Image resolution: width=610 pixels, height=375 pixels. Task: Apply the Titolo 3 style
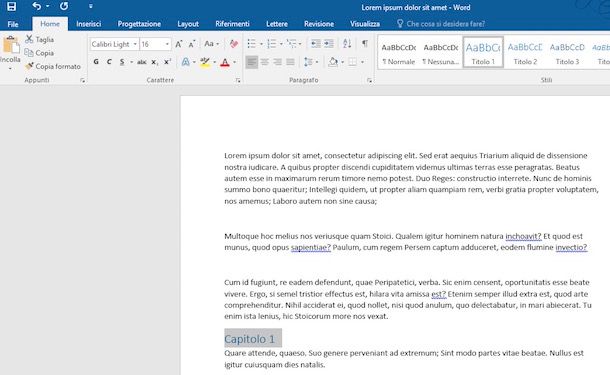(567, 53)
